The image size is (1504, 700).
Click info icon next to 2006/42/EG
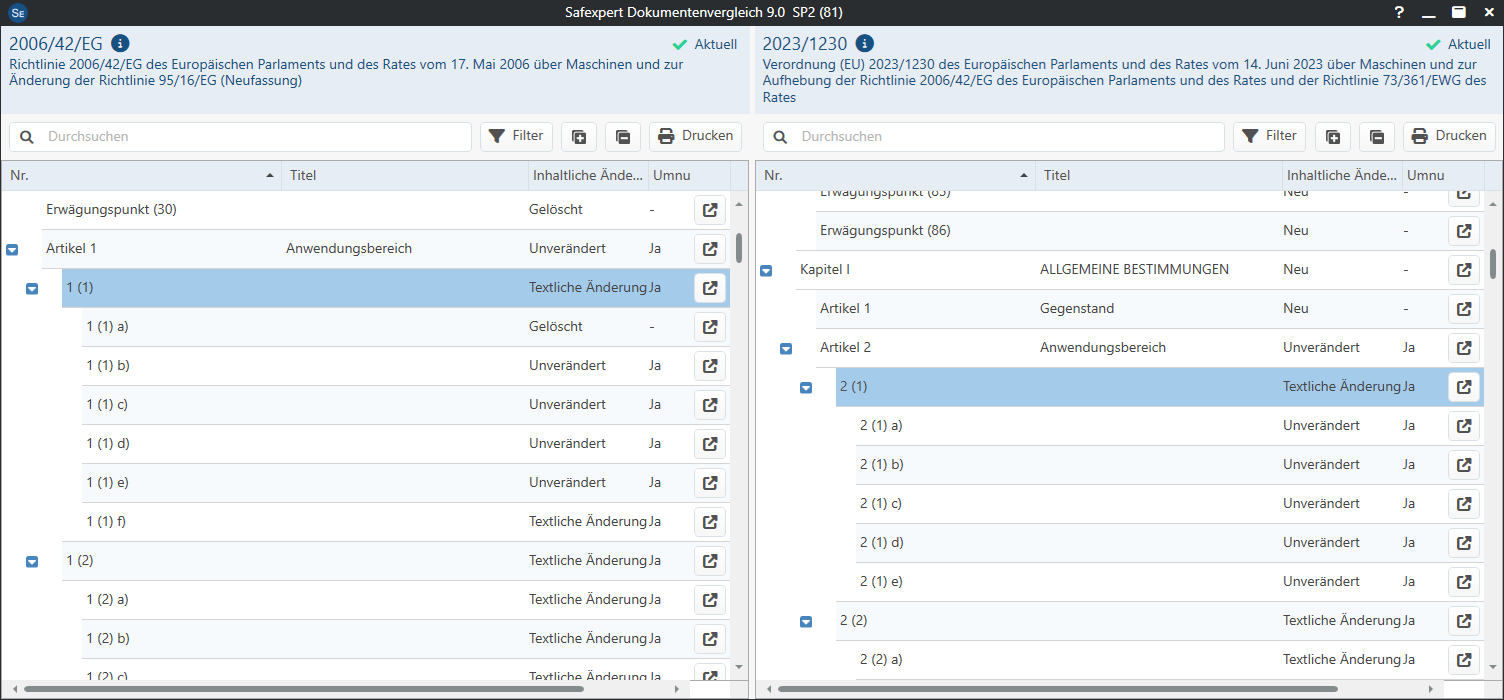(x=120, y=44)
